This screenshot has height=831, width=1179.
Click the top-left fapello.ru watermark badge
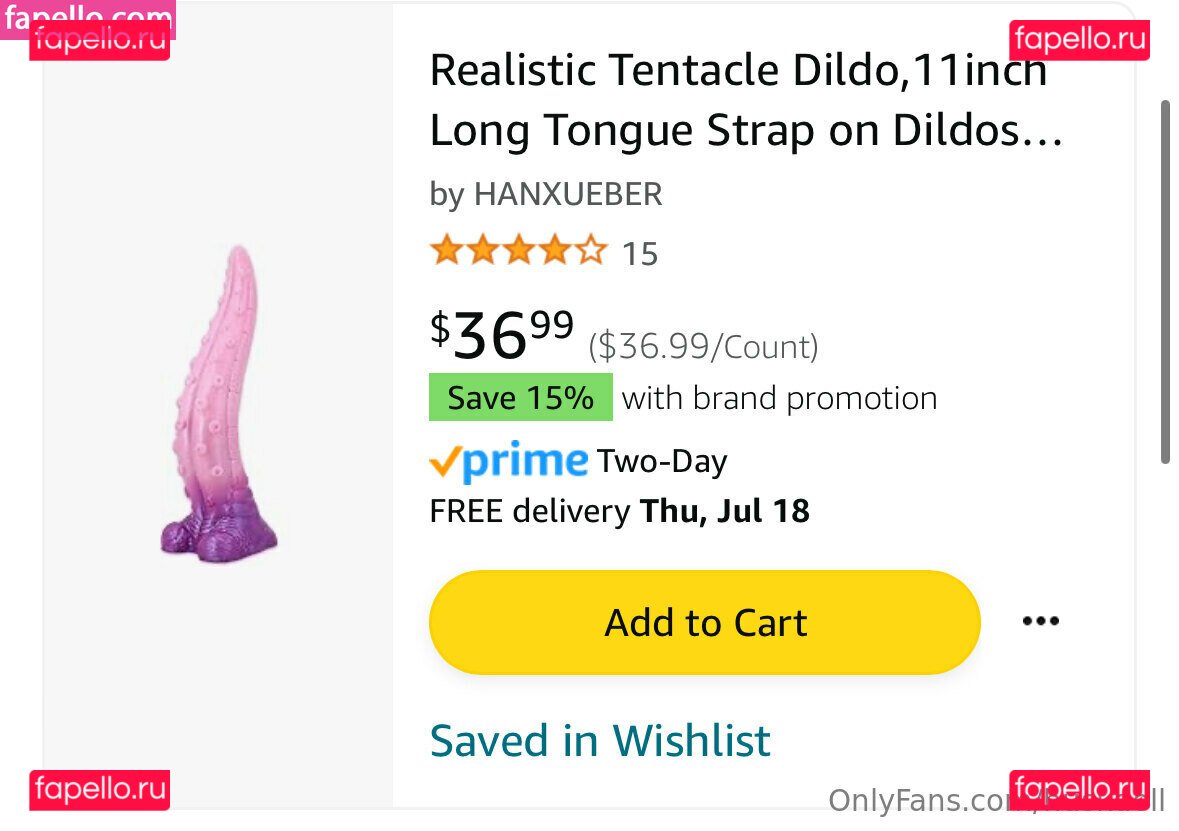99,41
